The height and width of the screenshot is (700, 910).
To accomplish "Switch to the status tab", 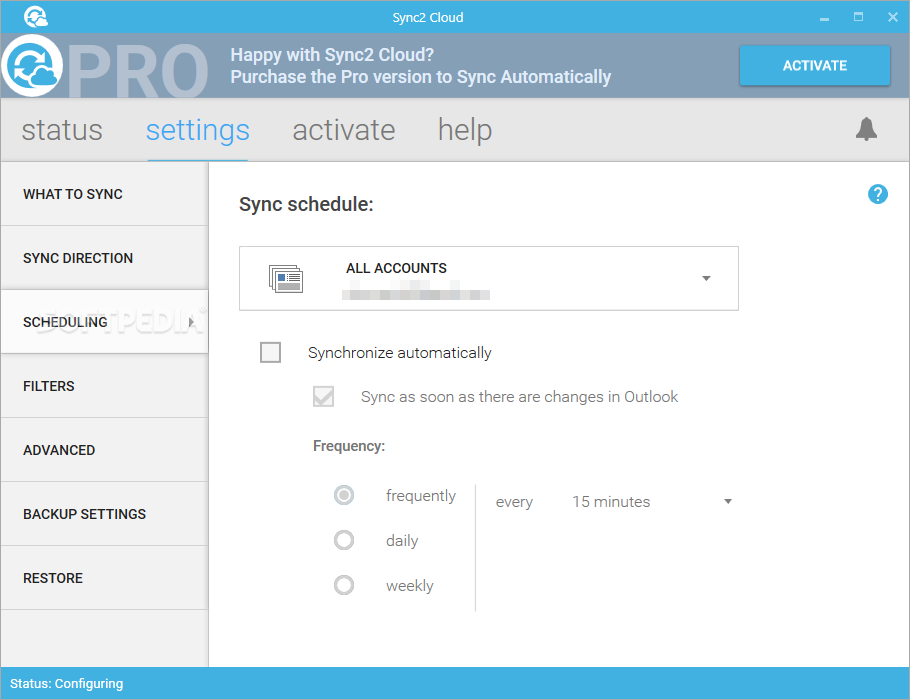I will 62,130.
